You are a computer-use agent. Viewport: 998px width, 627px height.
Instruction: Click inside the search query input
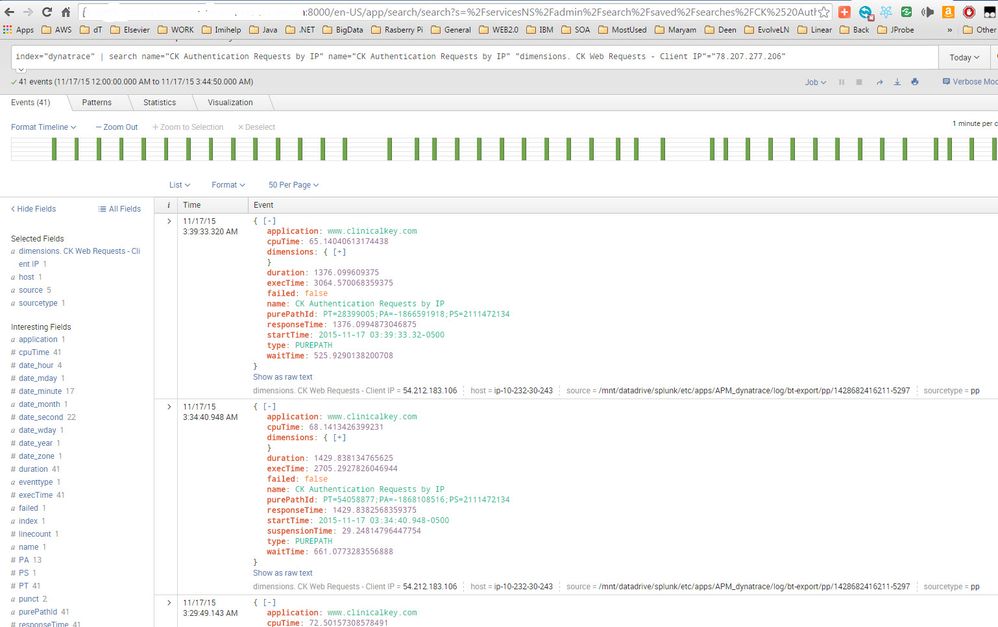point(470,57)
